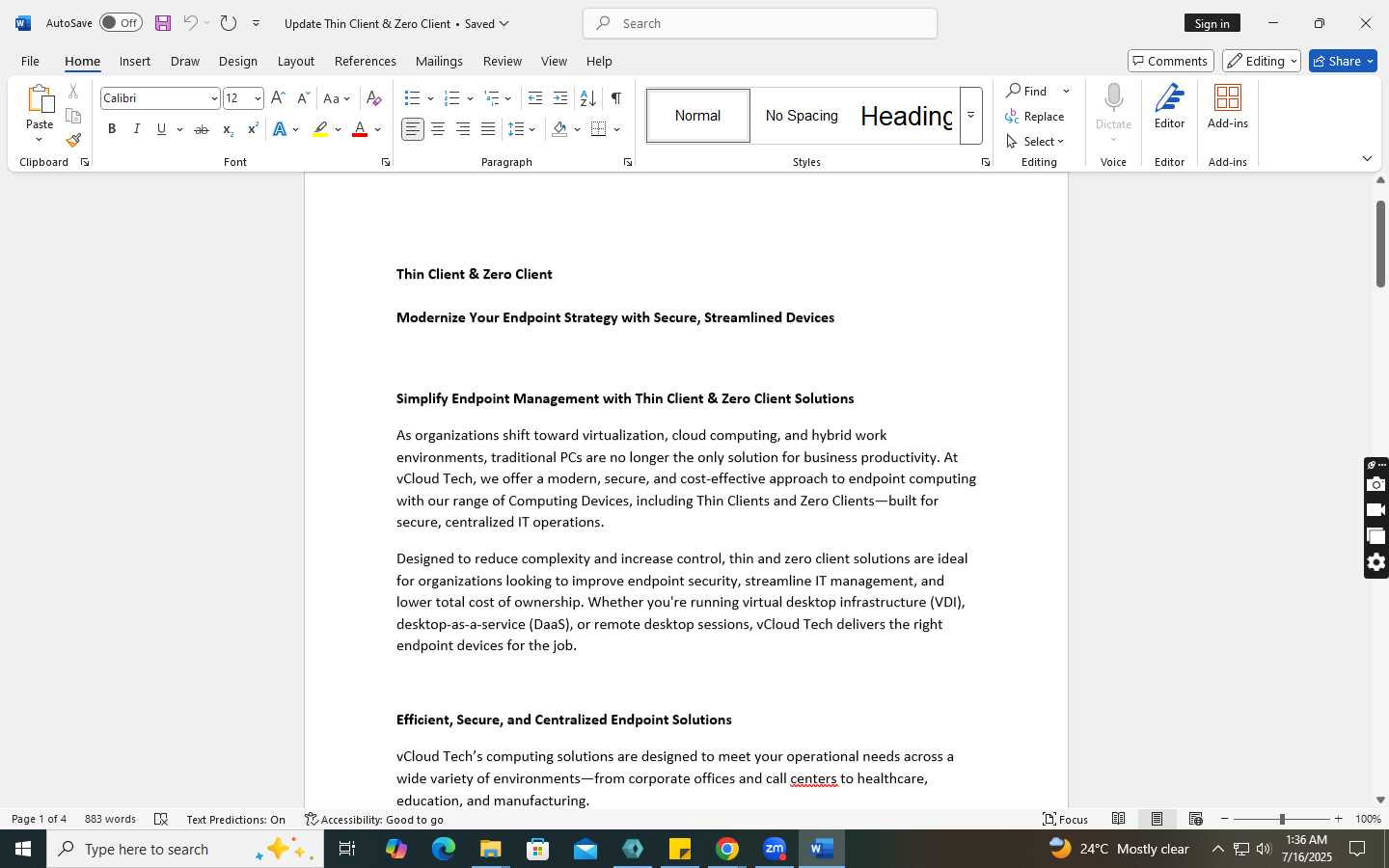
Task: Shrink font size with smaller A icon
Action: [303, 98]
